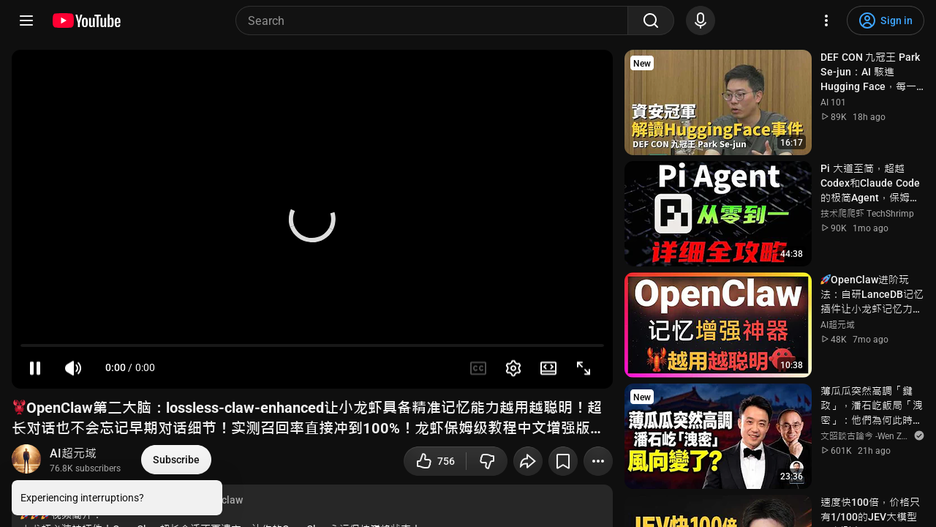The width and height of the screenshot is (936, 527).
Task: Open AI超元域 channel name link
Action: tap(73, 454)
